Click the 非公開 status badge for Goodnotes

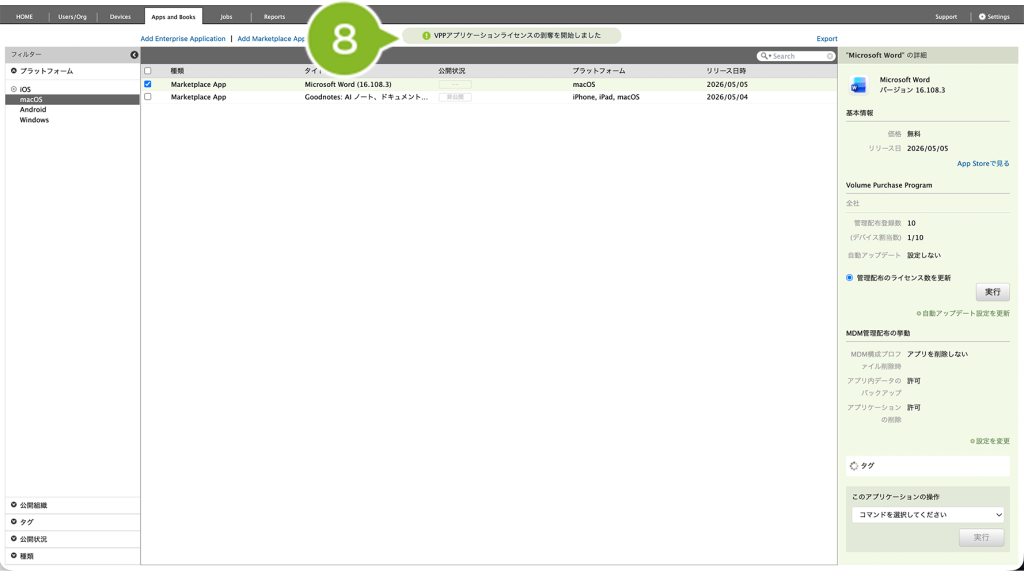[455, 97]
